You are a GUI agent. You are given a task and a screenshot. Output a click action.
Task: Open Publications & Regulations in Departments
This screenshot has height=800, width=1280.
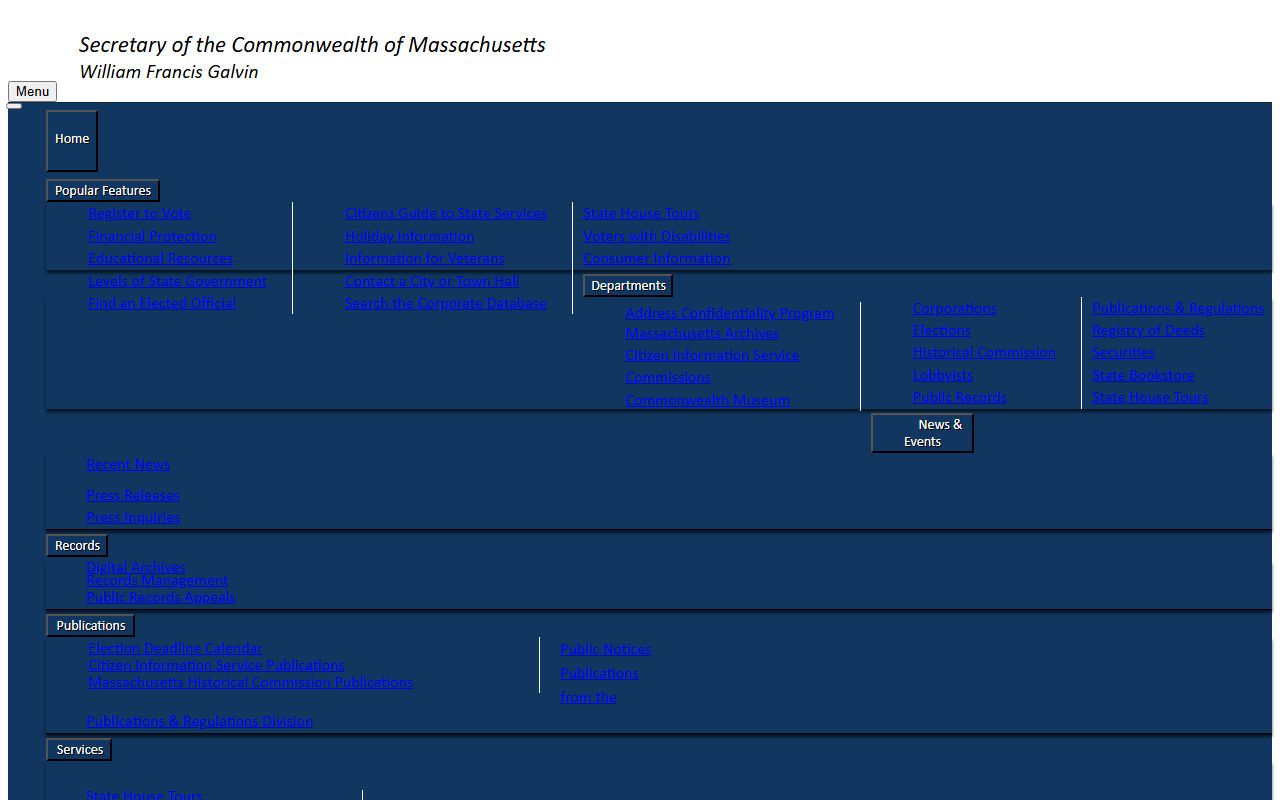[1178, 308]
